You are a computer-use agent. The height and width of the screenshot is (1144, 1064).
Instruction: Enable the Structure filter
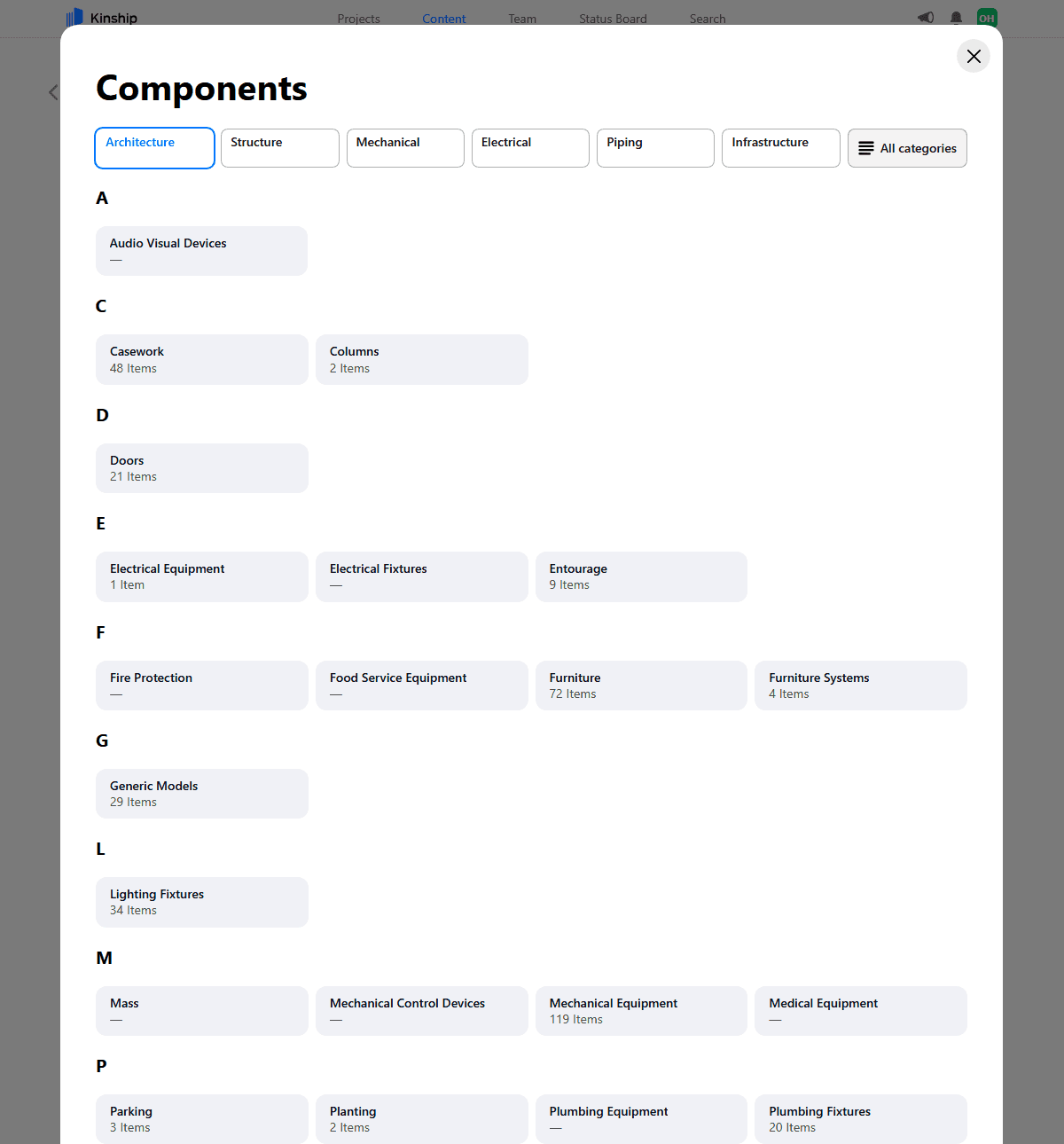(279, 147)
